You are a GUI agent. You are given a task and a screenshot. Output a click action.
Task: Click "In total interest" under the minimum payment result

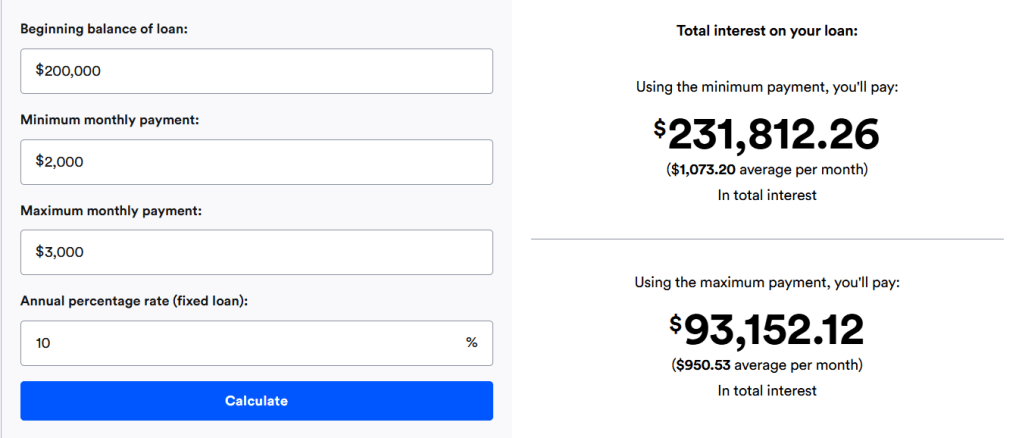tap(767, 195)
